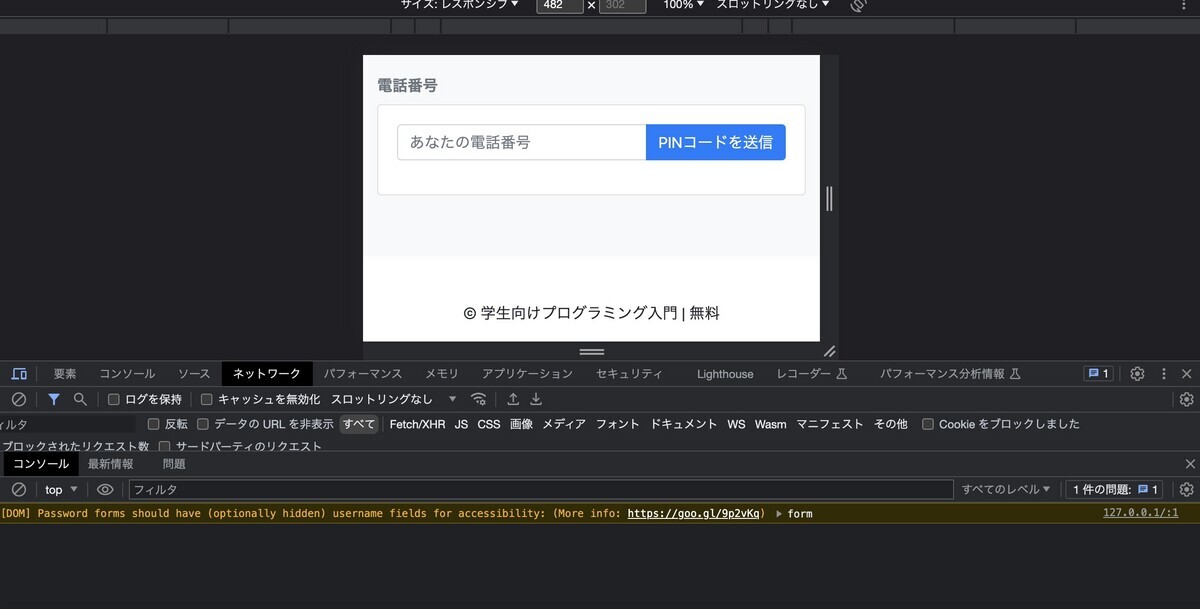Viewport: 1200px width, 609px height.
Task: Enable the ログを保持 checkbox
Action: point(113,399)
